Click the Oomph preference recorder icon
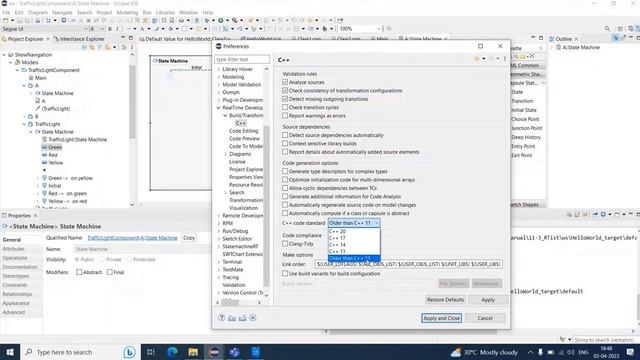This screenshot has width=640, height=360. pyautogui.click(x=253, y=318)
